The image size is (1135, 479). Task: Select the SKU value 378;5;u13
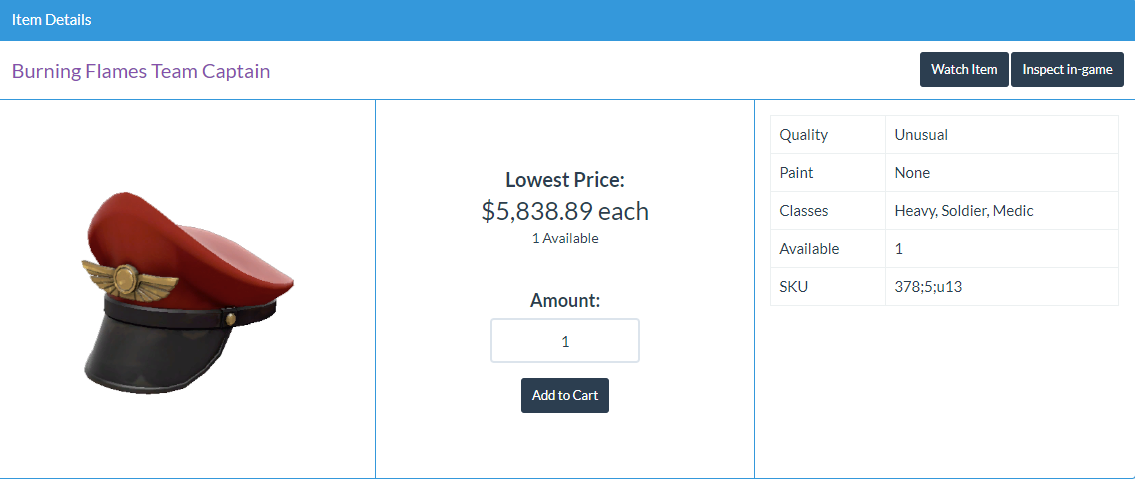928,287
